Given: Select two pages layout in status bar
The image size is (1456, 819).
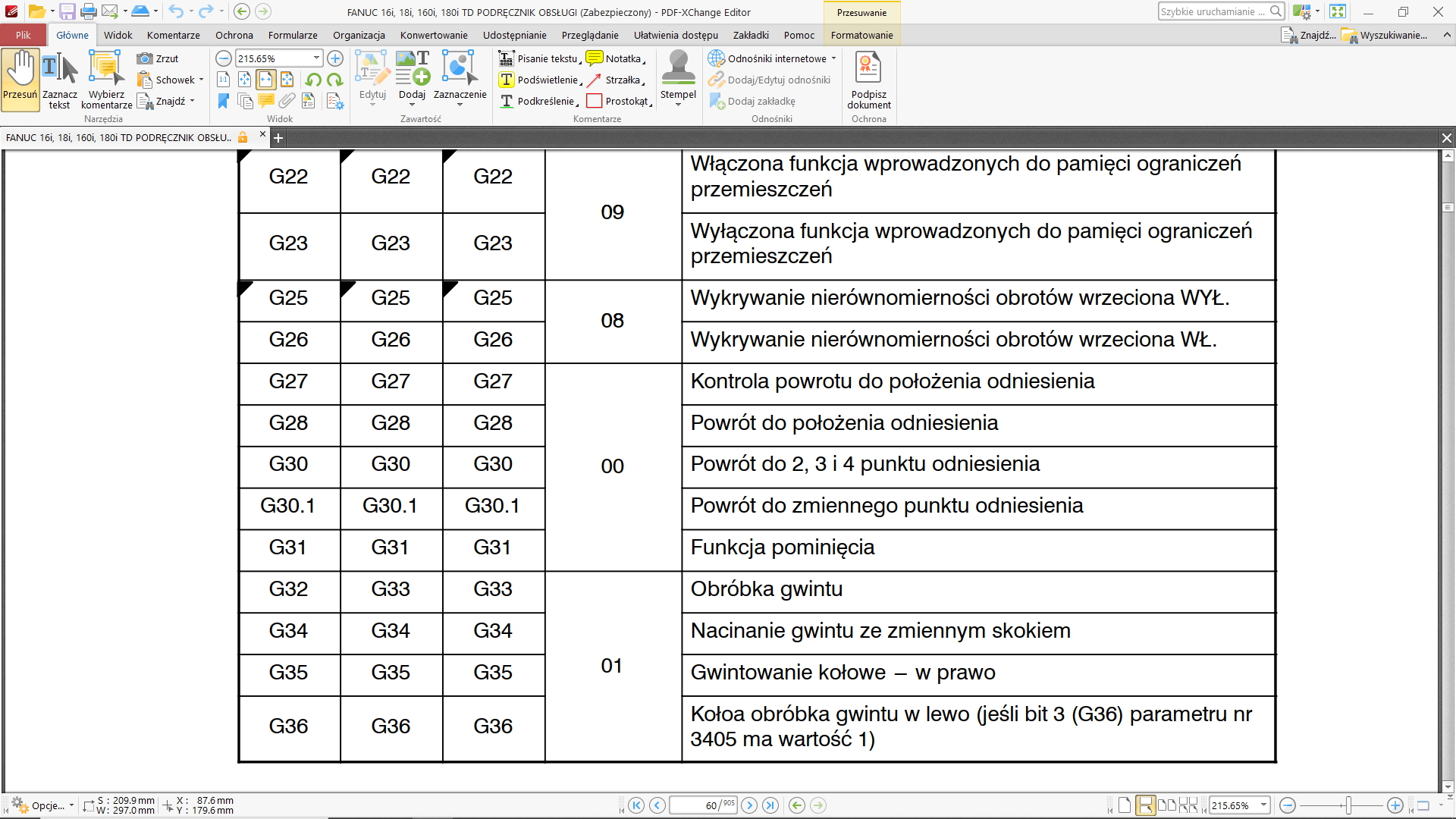Looking at the screenshot, I should tap(1167, 805).
